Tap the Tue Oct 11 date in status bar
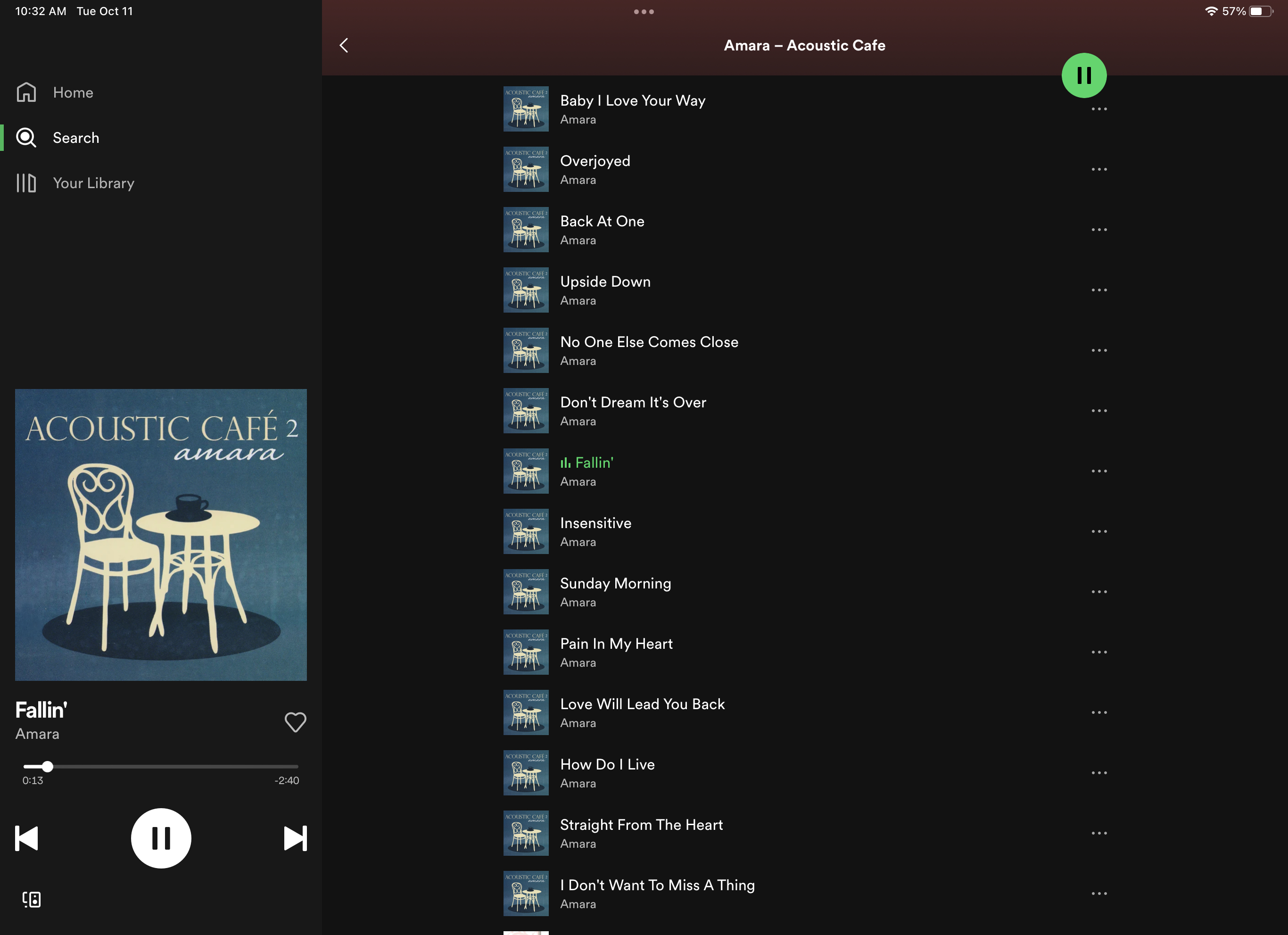The width and height of the screenshot is (1288, 935). (x=105, y=11)
